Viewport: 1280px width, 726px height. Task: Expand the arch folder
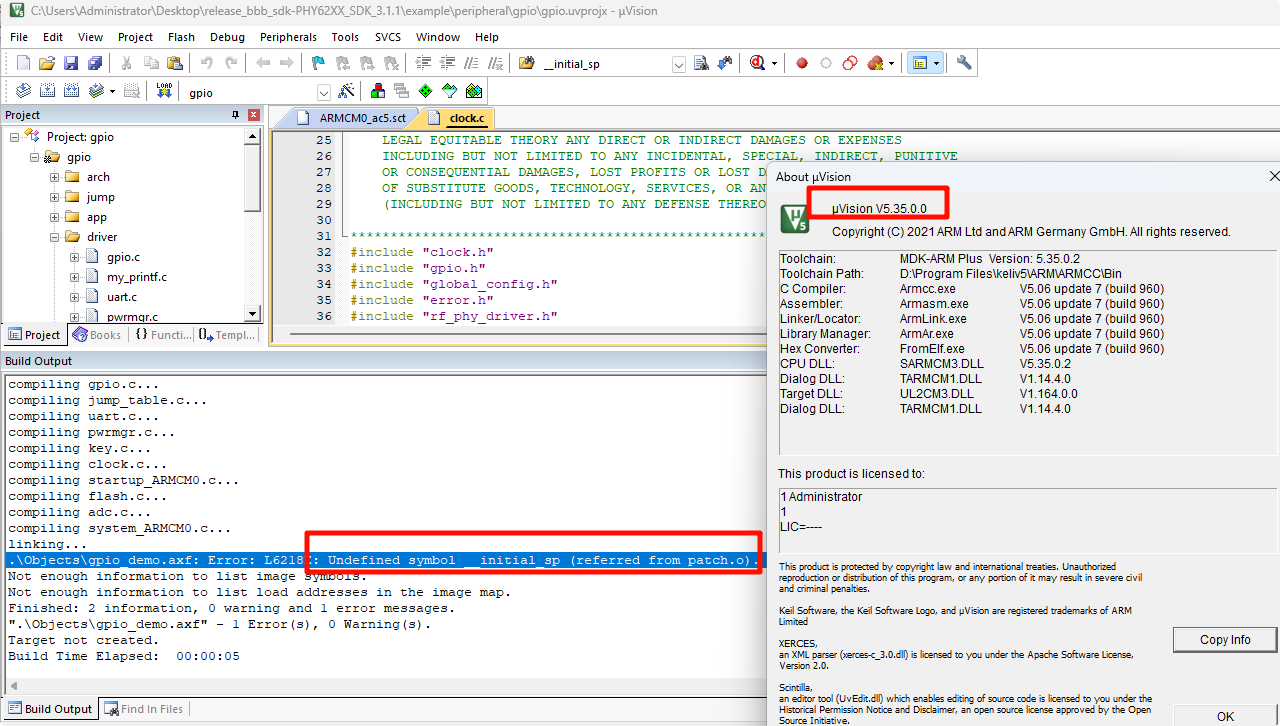point(55,177)
